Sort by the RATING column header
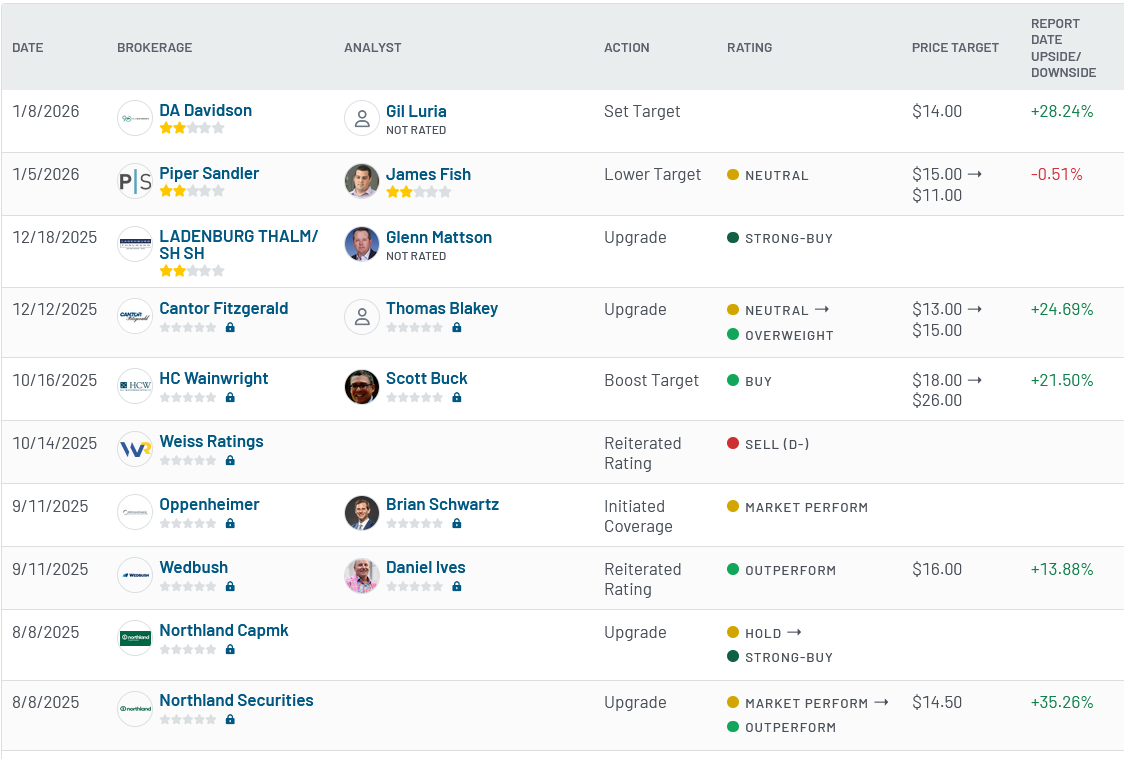 [x=750, y=47]
